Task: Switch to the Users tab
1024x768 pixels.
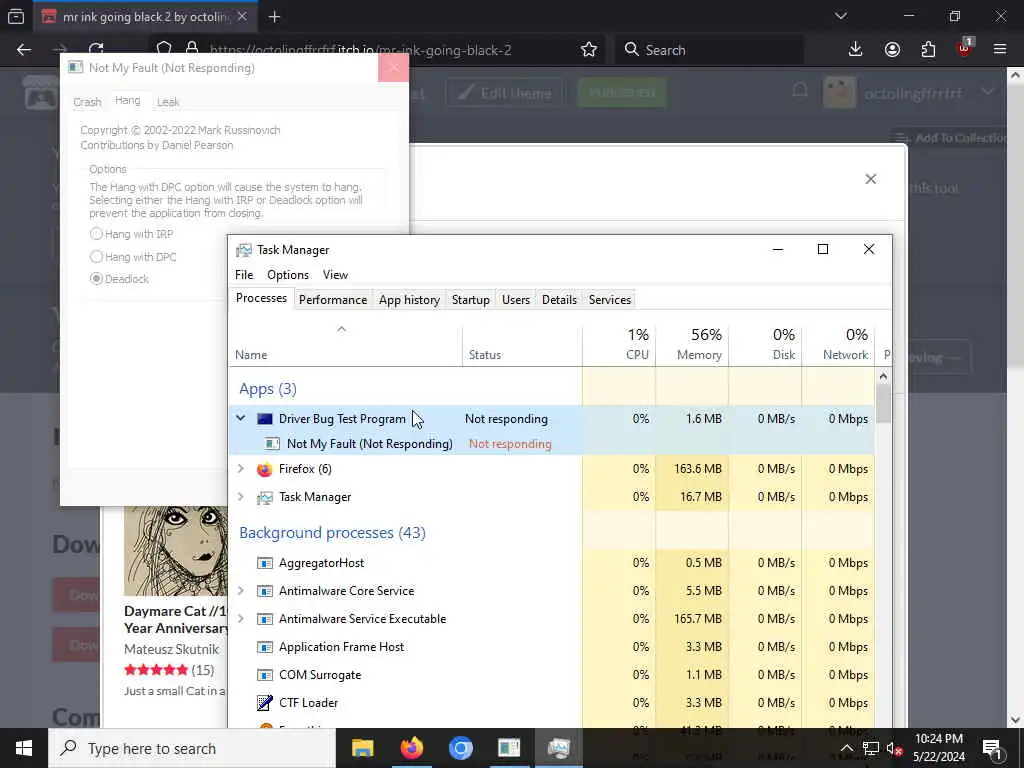Action: [515, 300]
